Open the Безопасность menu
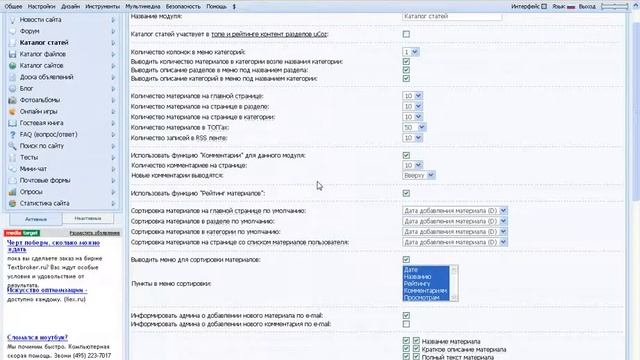This screenshot has height=360, width=640. [x=183, y=7]
